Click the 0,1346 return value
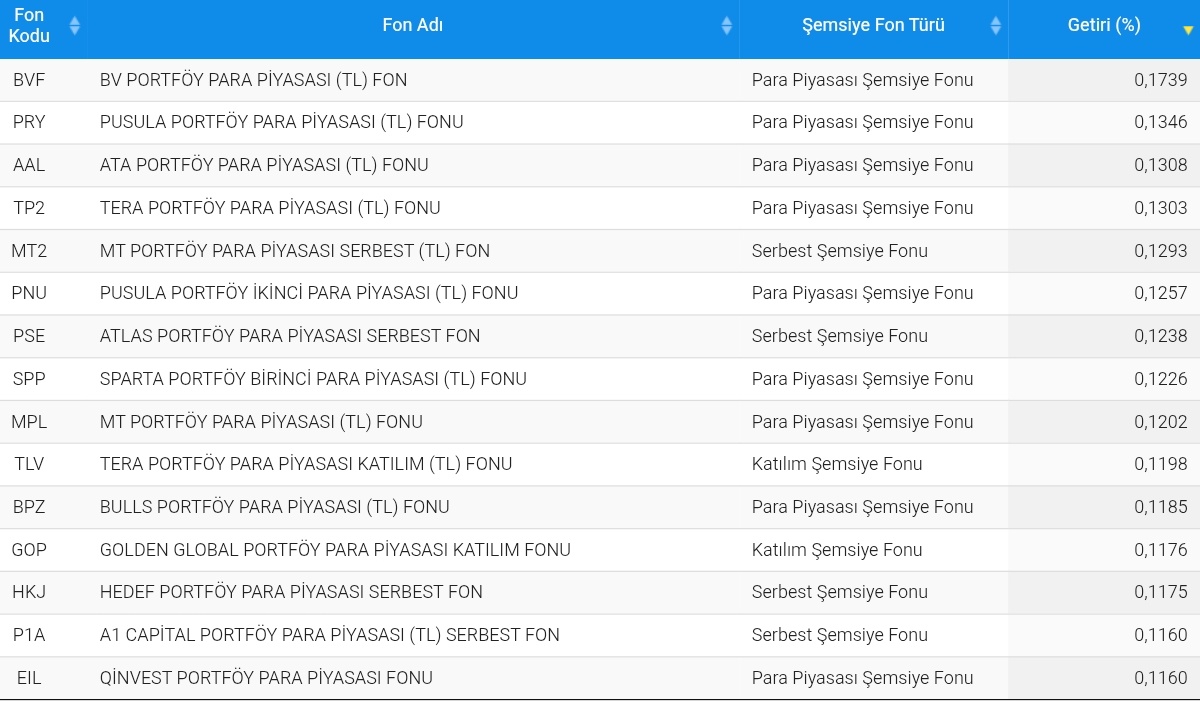 (x=1161, y=122)
